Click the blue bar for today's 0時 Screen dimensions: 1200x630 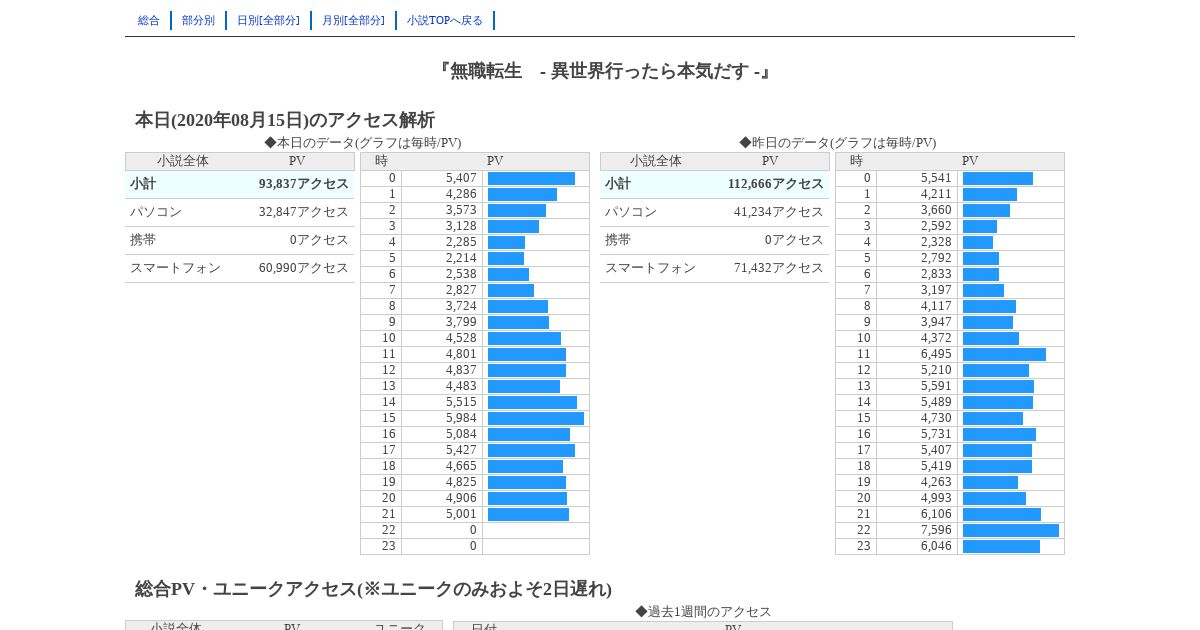[x=531, y=178]
